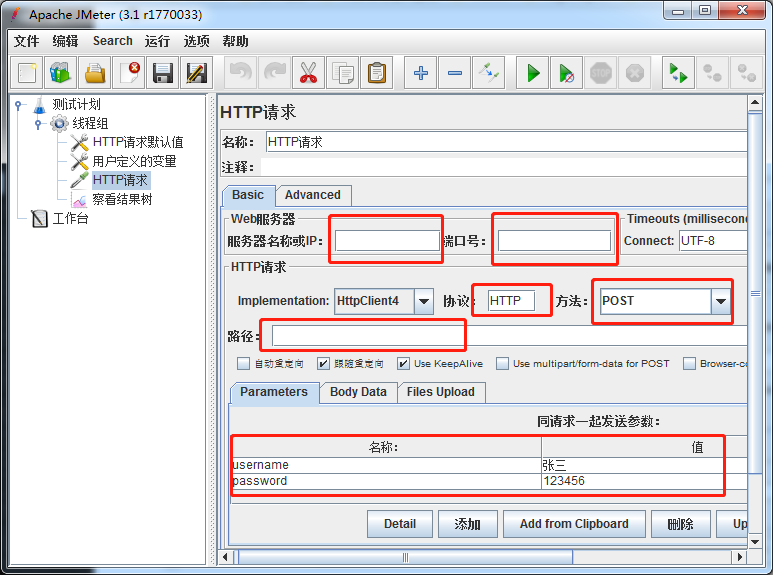Switch to the Body Data tab
The height and width of the screenshot is (575, 773).
(358, 392)
